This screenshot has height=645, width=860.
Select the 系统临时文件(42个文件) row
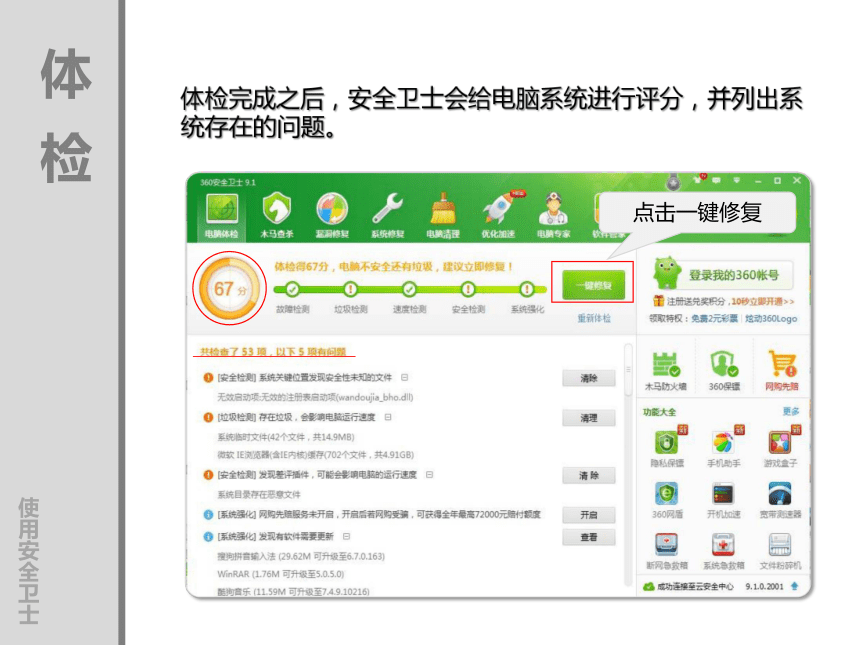pos(286,437)
